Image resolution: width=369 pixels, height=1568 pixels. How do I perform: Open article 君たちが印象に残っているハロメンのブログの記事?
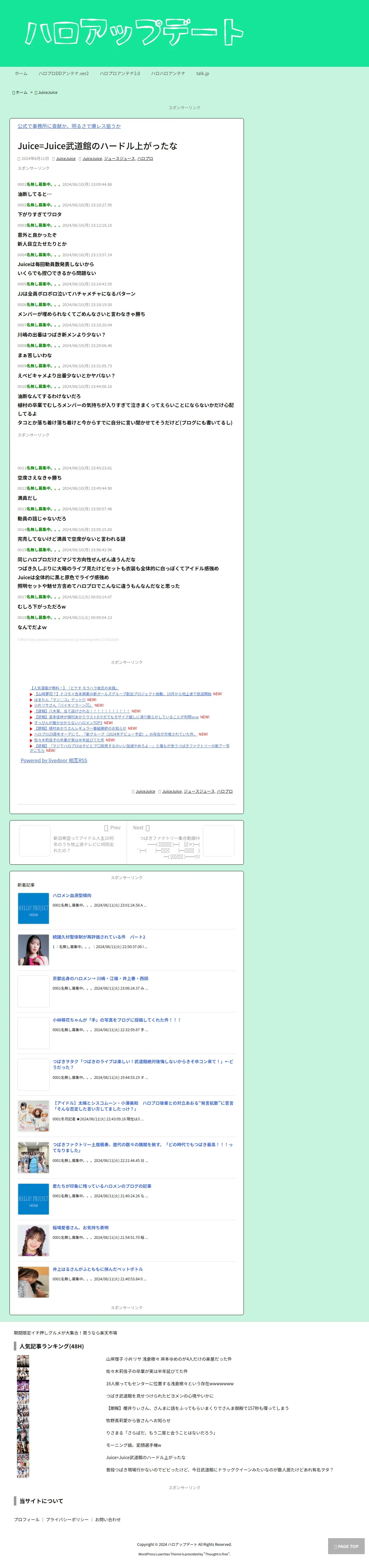[x=102, y=1186]
